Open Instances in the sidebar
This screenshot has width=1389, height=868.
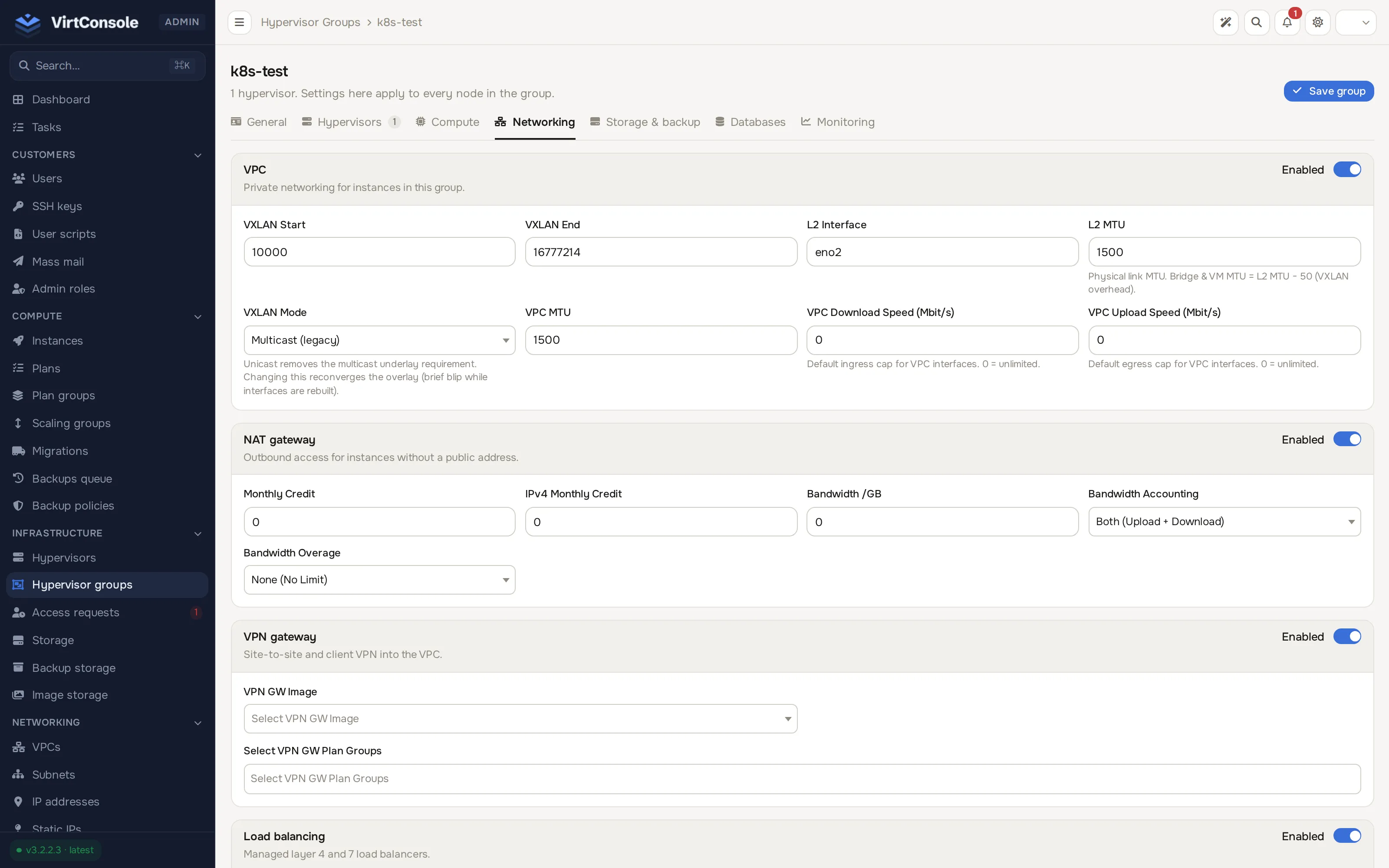(x=107, y=341)
